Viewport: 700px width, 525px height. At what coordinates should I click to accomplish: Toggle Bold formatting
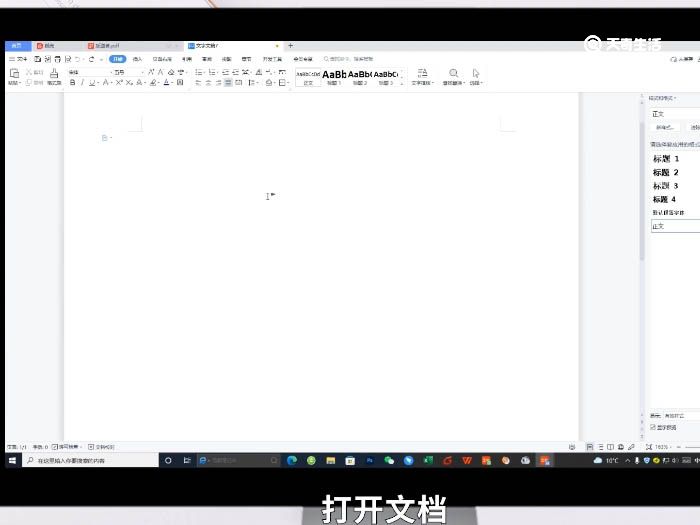pyautogui.click(x=72, y=83)
